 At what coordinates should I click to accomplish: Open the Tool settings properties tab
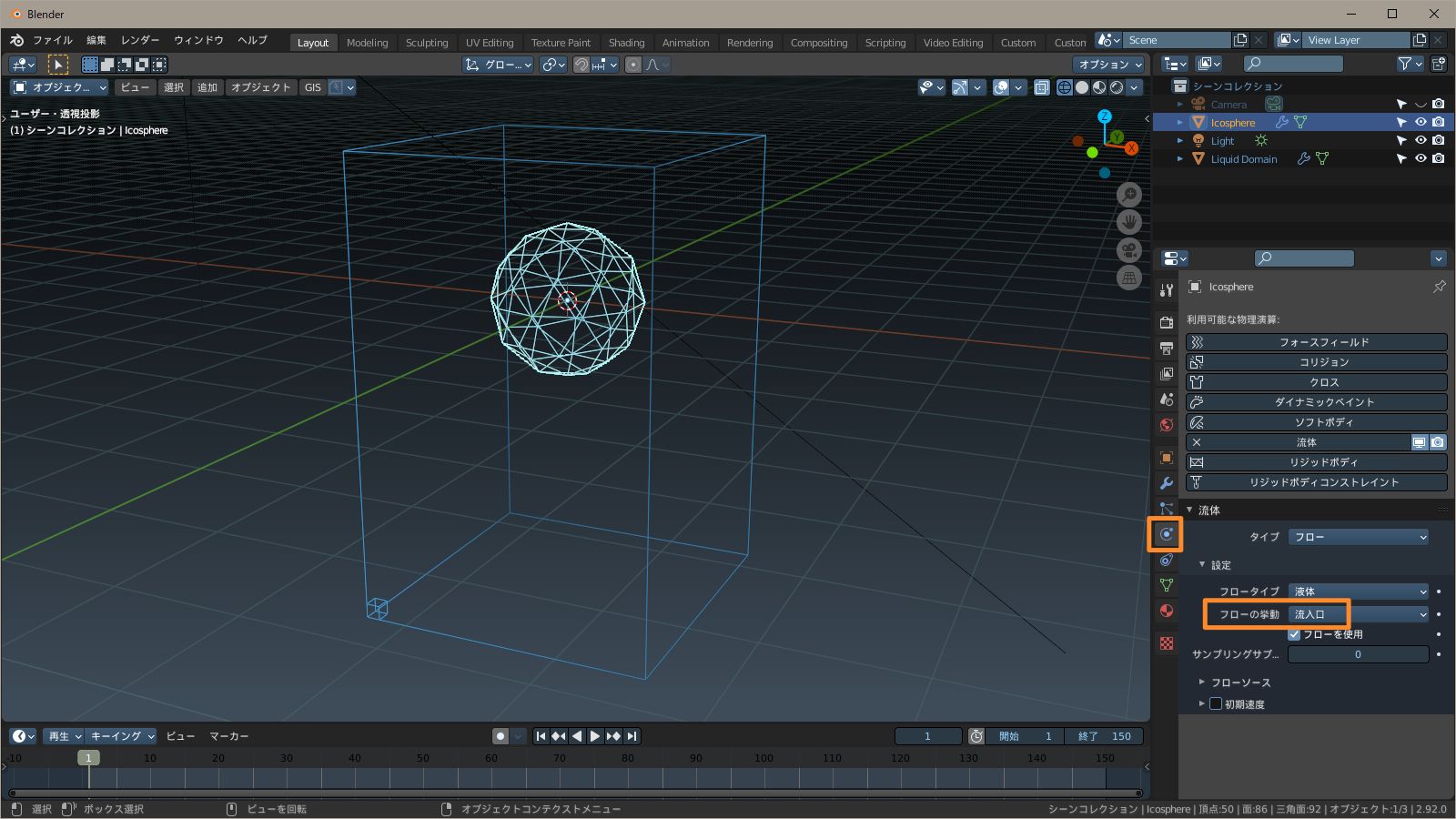[1166, 290]
